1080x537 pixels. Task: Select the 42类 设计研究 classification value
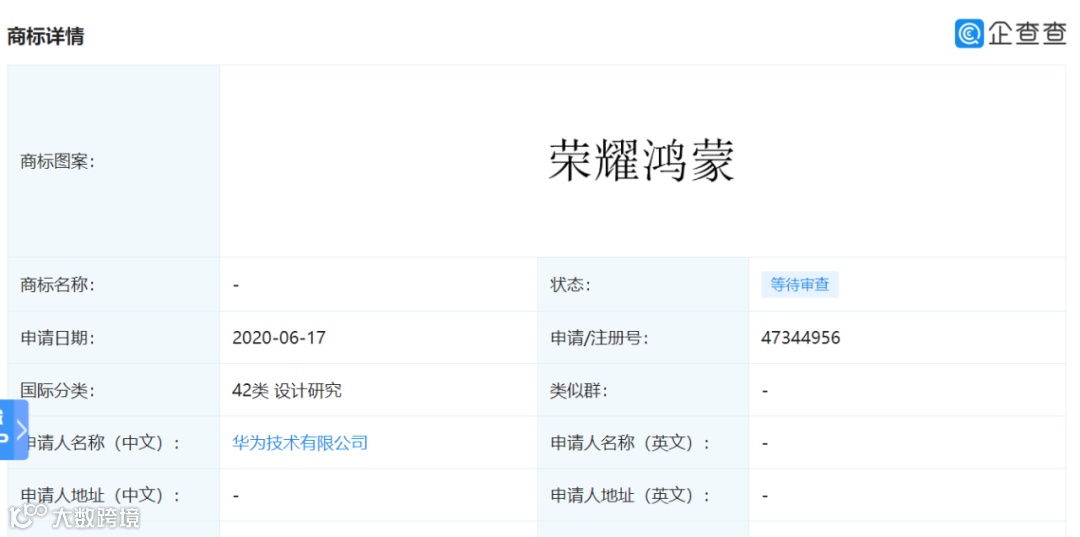pos(287,391)
